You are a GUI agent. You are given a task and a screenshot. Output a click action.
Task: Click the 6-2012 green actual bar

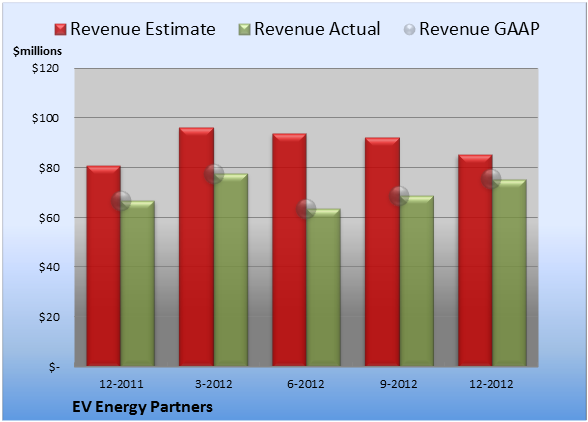pyautogui.click(x=323, y=287)
